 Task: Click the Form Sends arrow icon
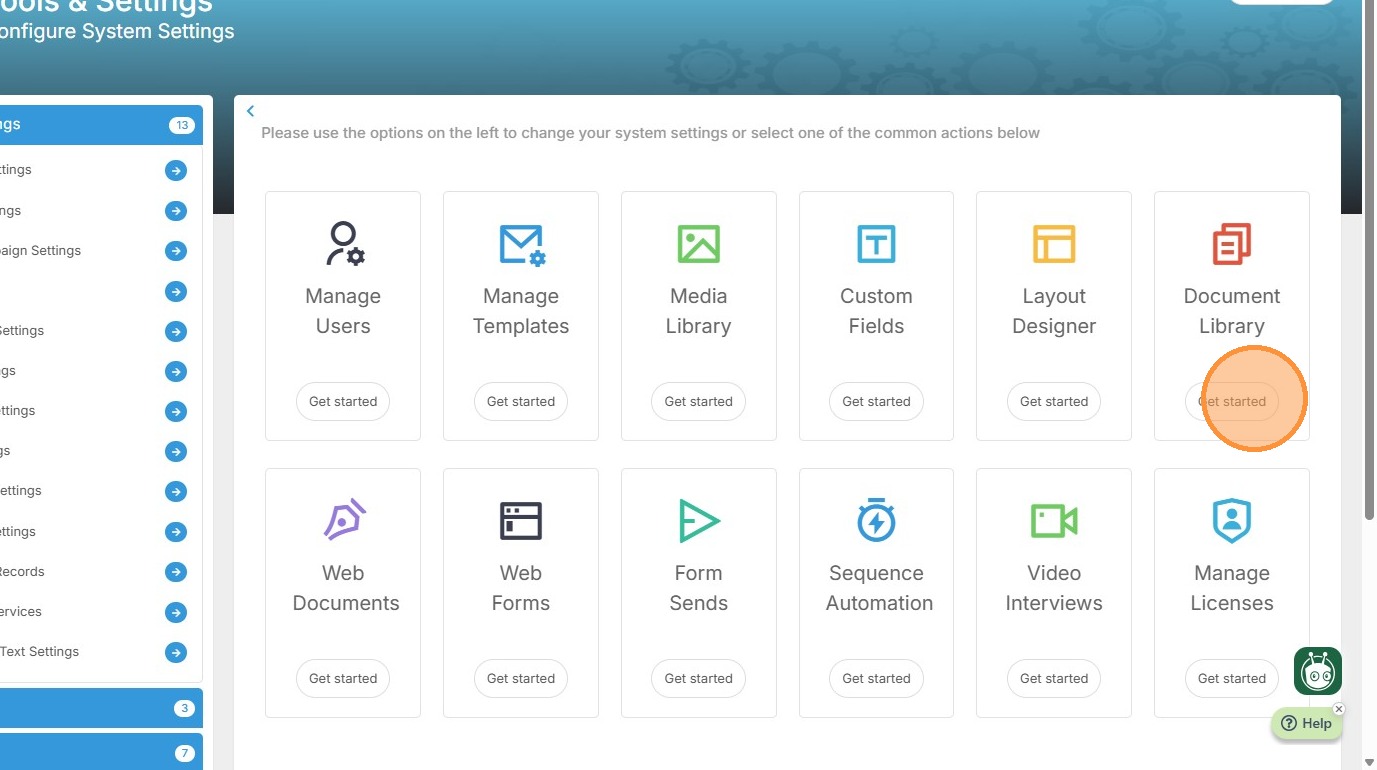[x=698, y=521]
